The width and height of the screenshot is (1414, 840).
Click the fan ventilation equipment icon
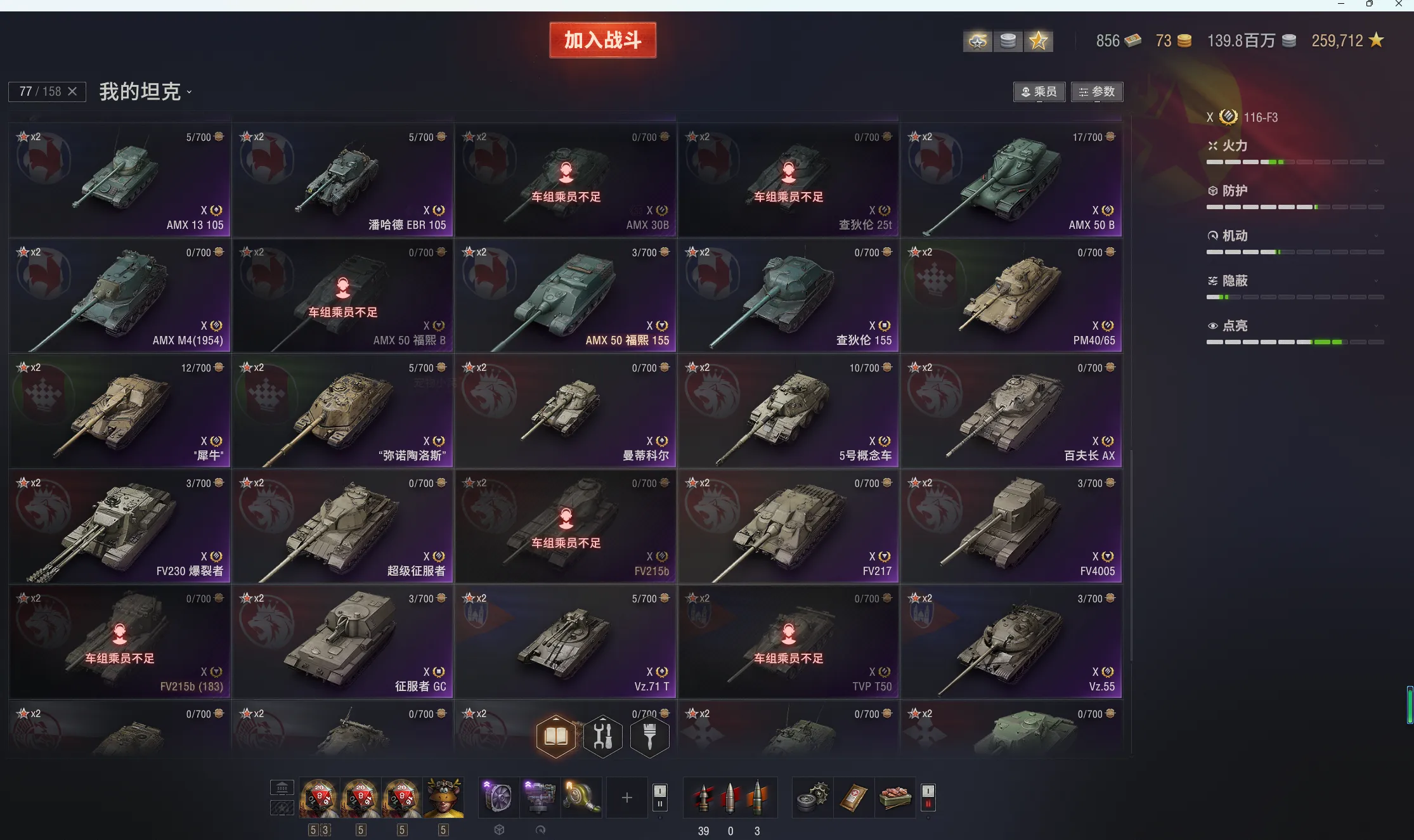[x=498, y=798]
